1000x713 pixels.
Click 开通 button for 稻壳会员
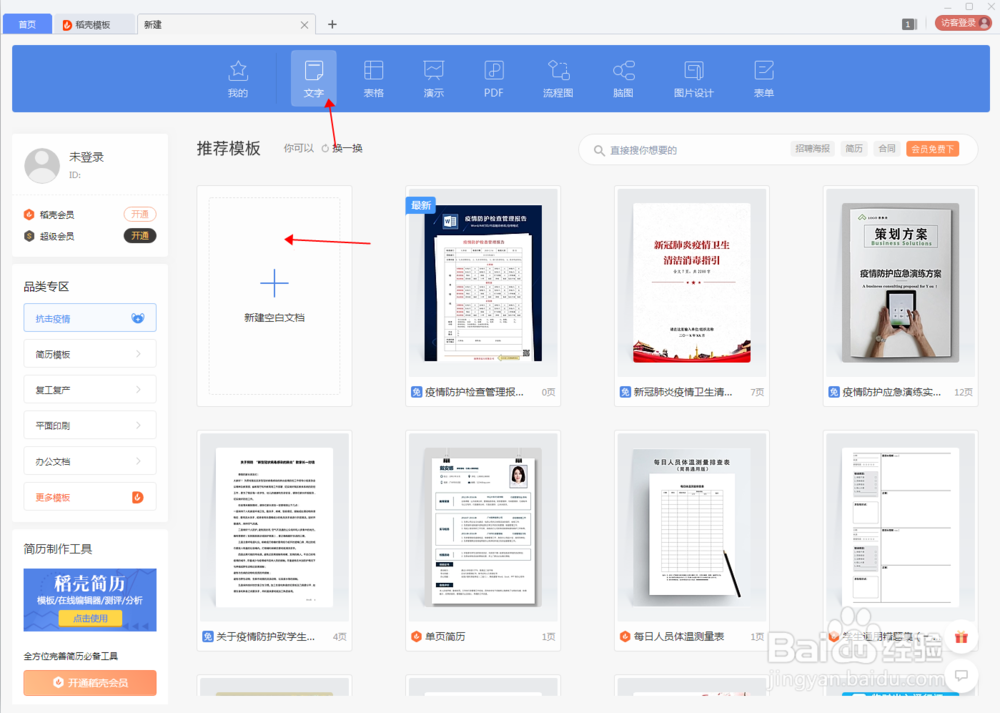click(x=140, y=214)
